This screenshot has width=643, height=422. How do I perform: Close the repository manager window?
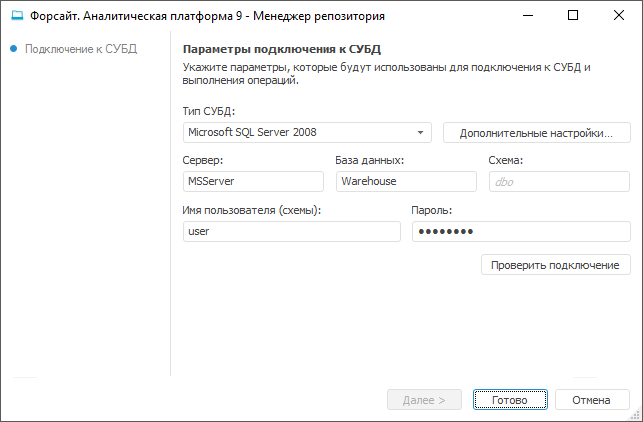619,16
